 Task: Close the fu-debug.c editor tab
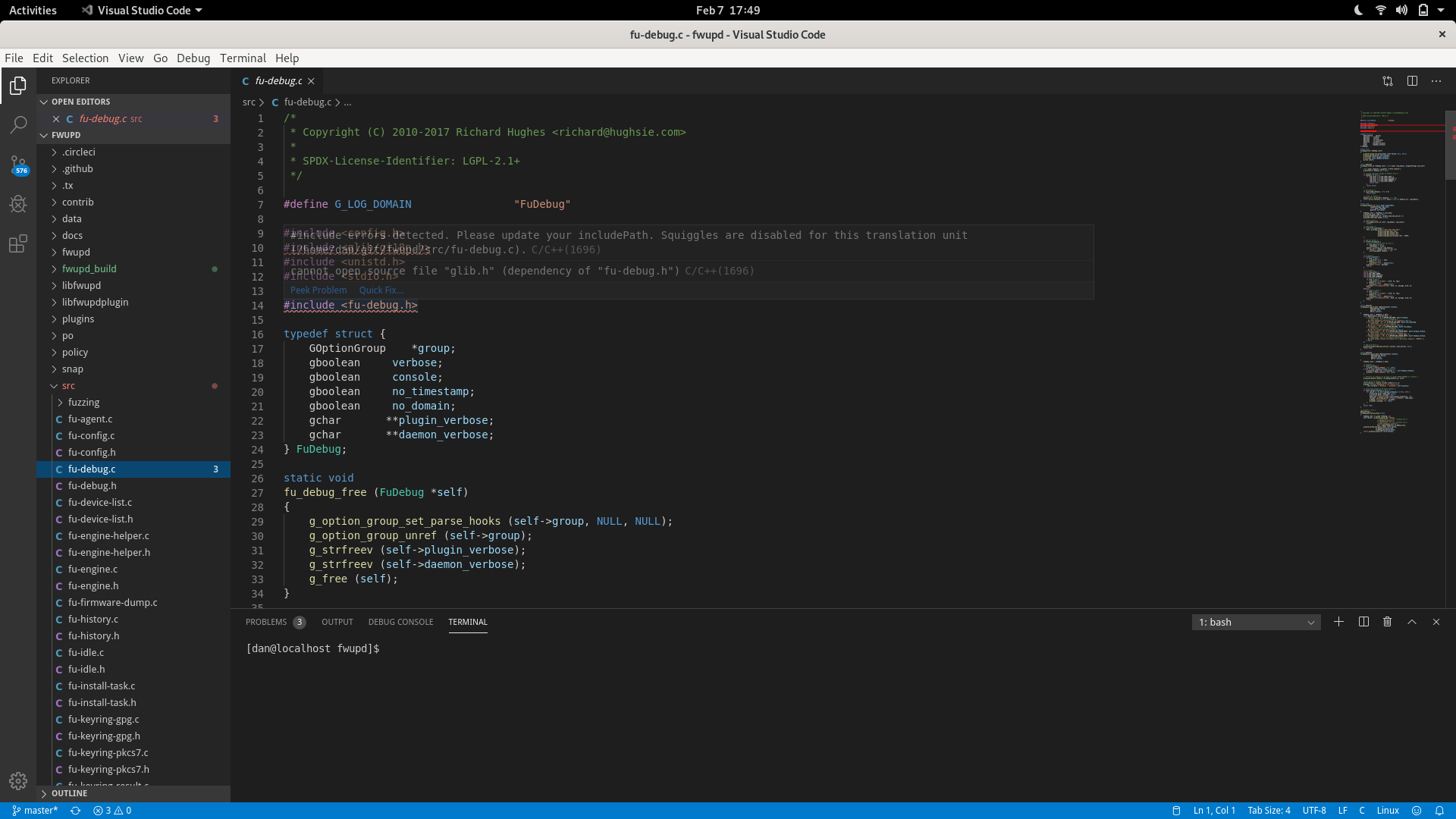tap(311, 81)
